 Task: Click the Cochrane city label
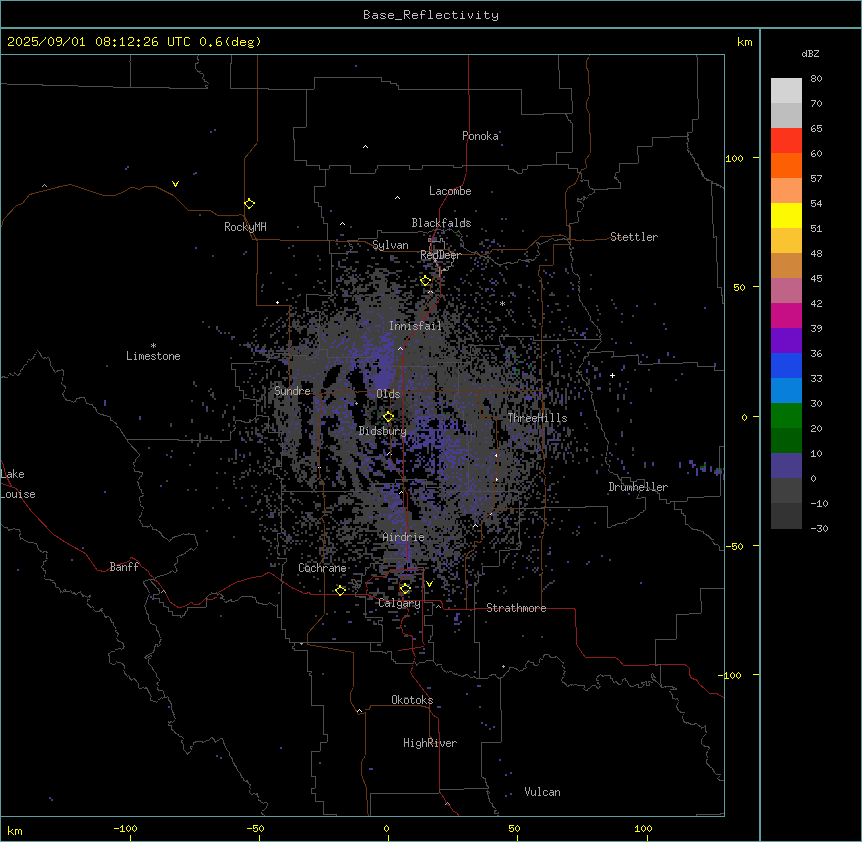[x=322, y=568]
